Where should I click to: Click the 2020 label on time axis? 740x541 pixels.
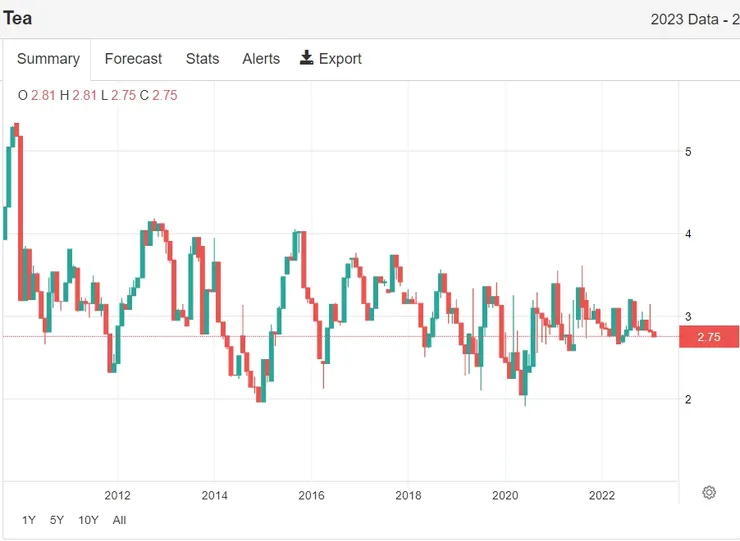505,495
